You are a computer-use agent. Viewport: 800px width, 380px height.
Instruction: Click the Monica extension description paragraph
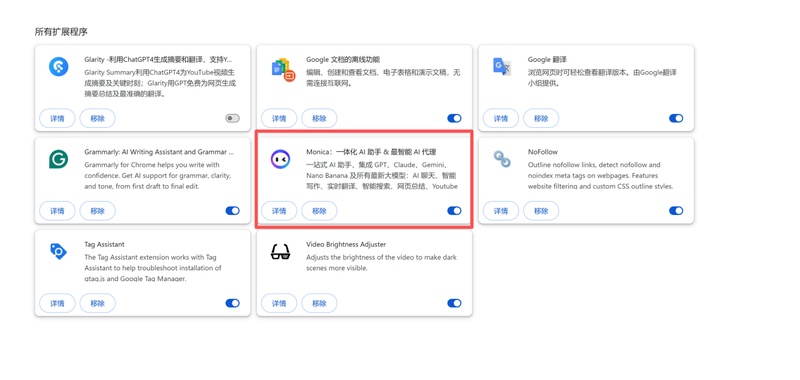click(381, 175)
